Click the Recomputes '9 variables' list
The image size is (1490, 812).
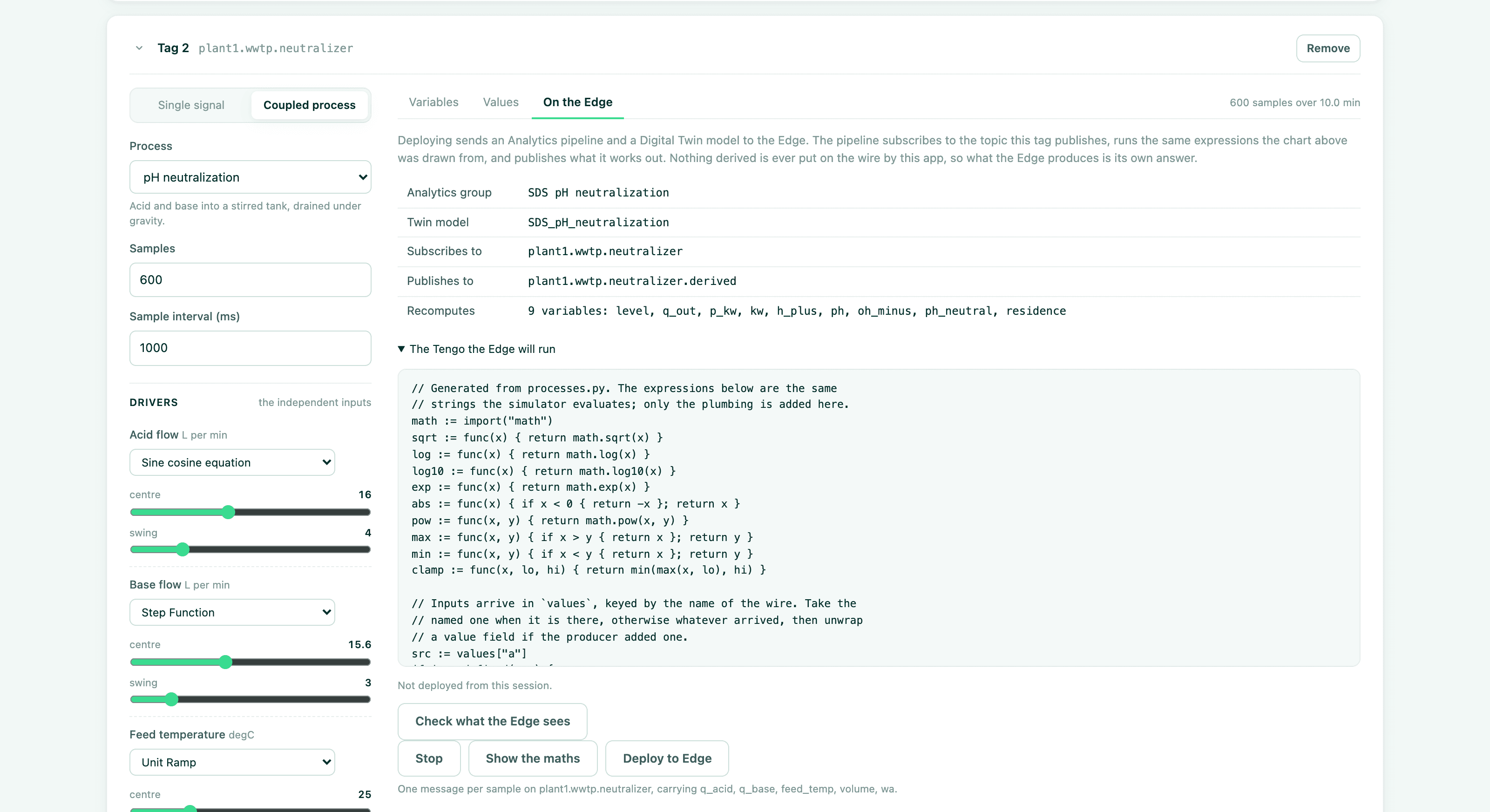click(797, 311)
